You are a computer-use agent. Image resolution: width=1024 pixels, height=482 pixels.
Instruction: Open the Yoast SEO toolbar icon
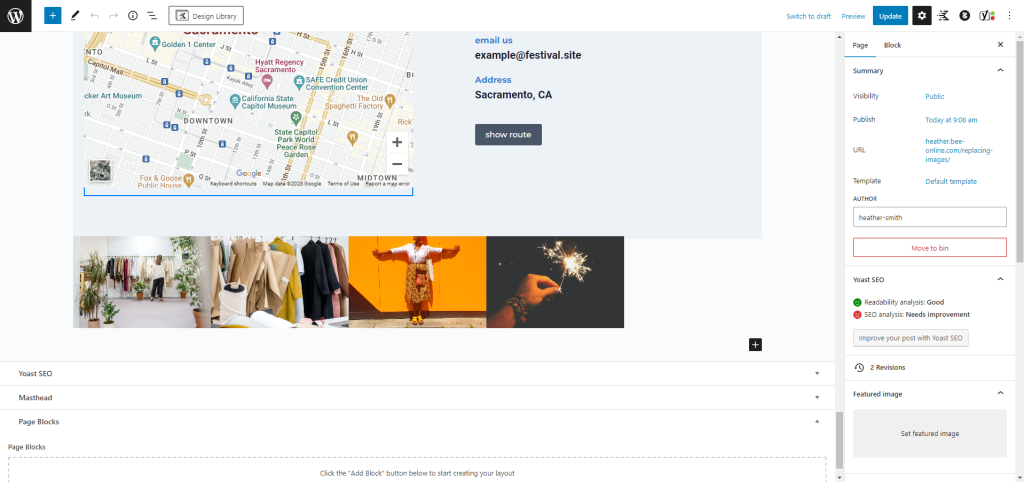point(986,16)
